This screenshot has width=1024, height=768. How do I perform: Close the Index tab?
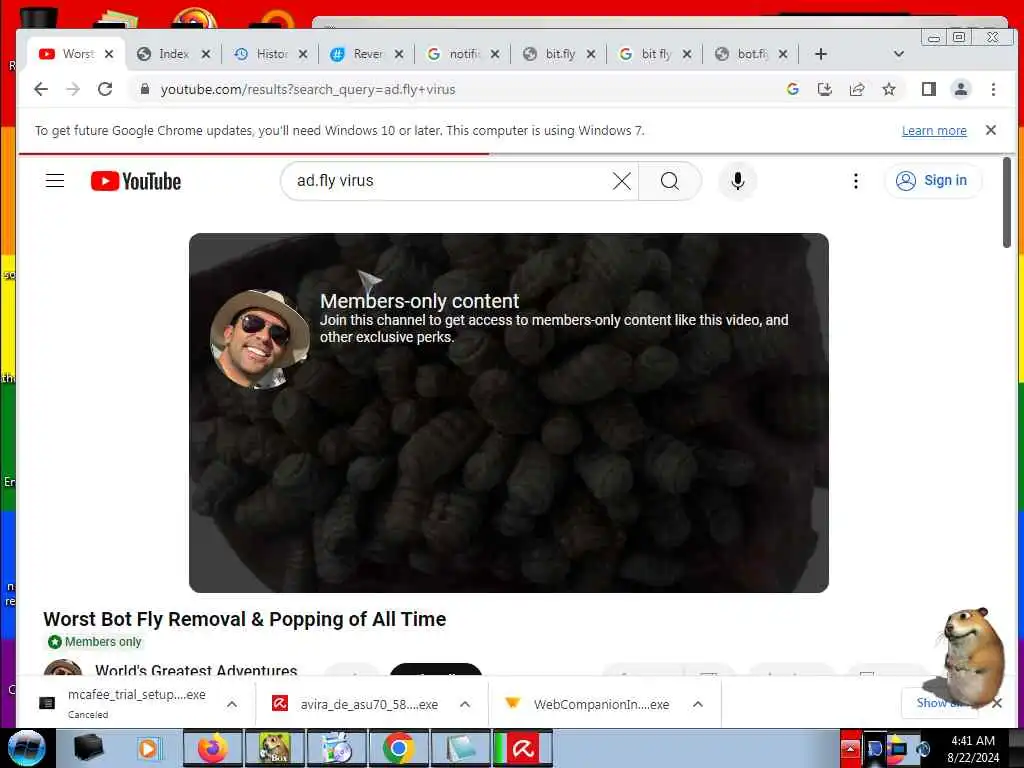coord(206,54)
